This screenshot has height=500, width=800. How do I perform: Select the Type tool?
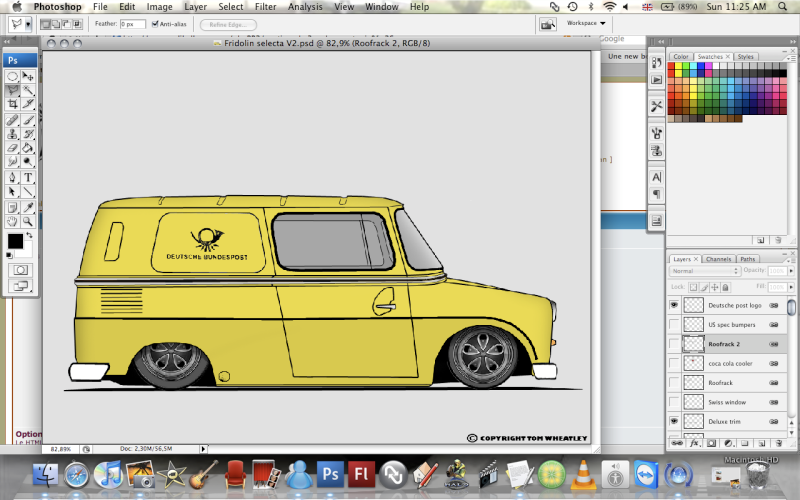(28, 178)
